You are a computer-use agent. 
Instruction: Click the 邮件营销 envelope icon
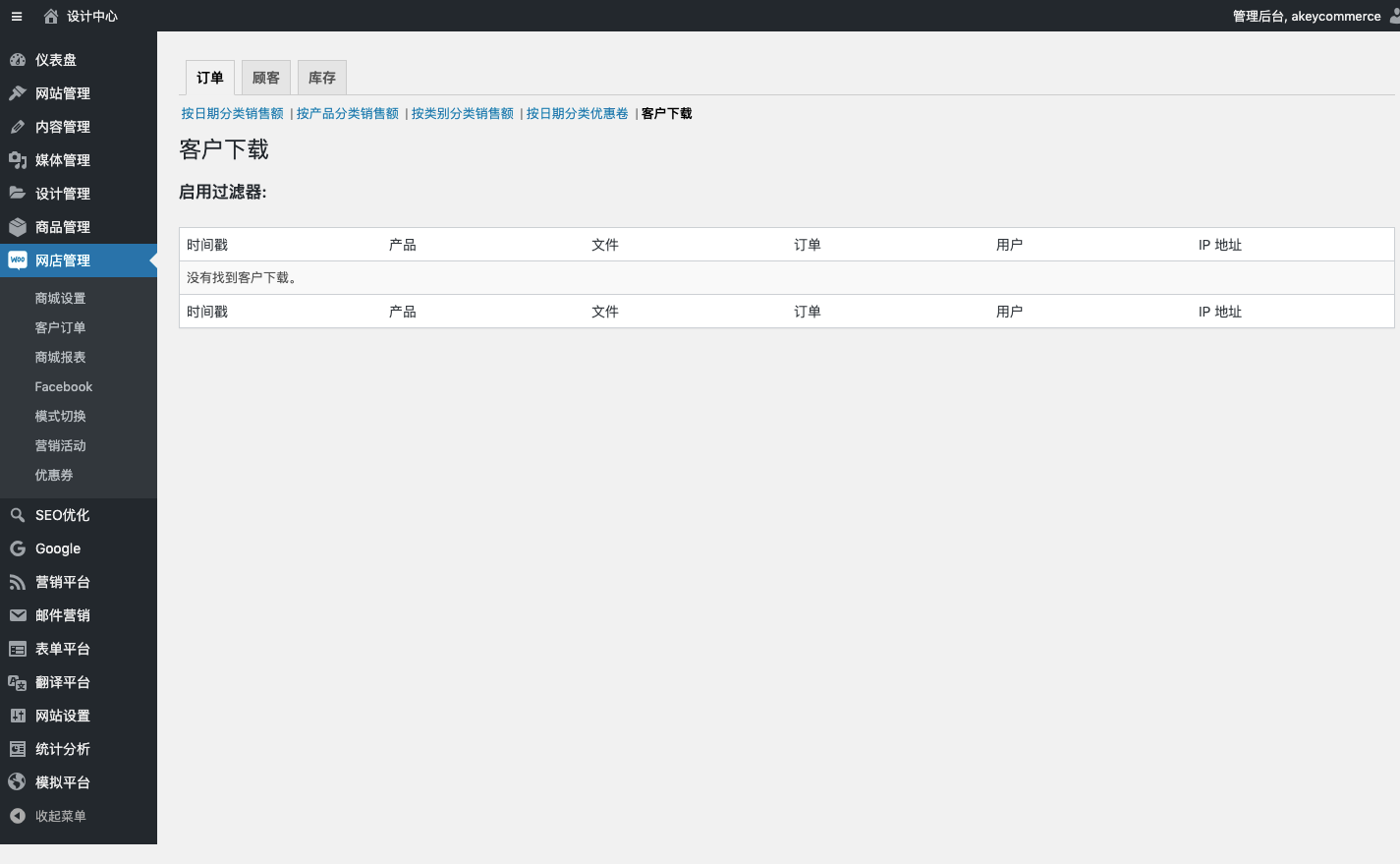tap(18, 615)
